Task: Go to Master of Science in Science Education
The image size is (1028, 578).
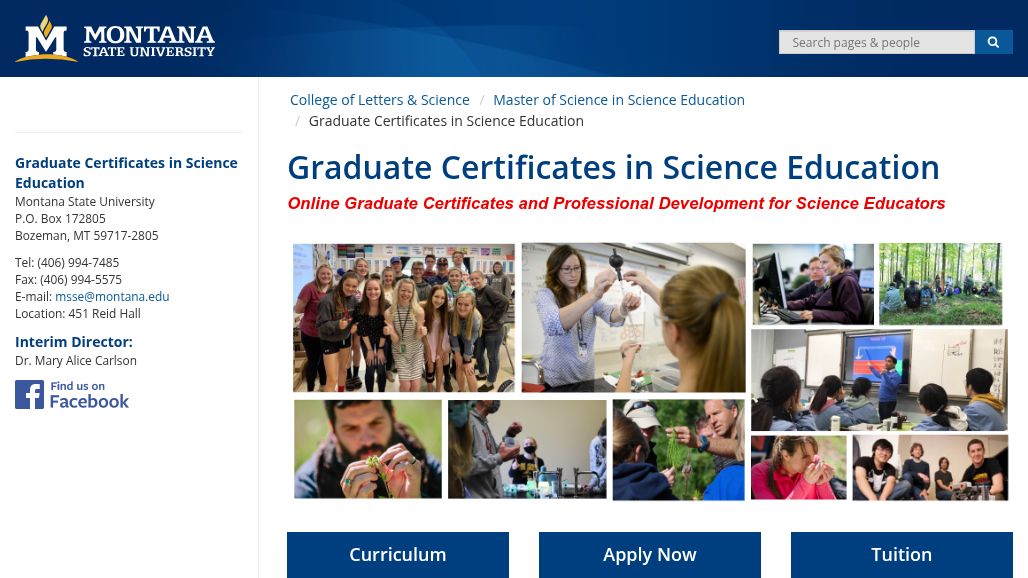Action: click(x=618, y=100)
